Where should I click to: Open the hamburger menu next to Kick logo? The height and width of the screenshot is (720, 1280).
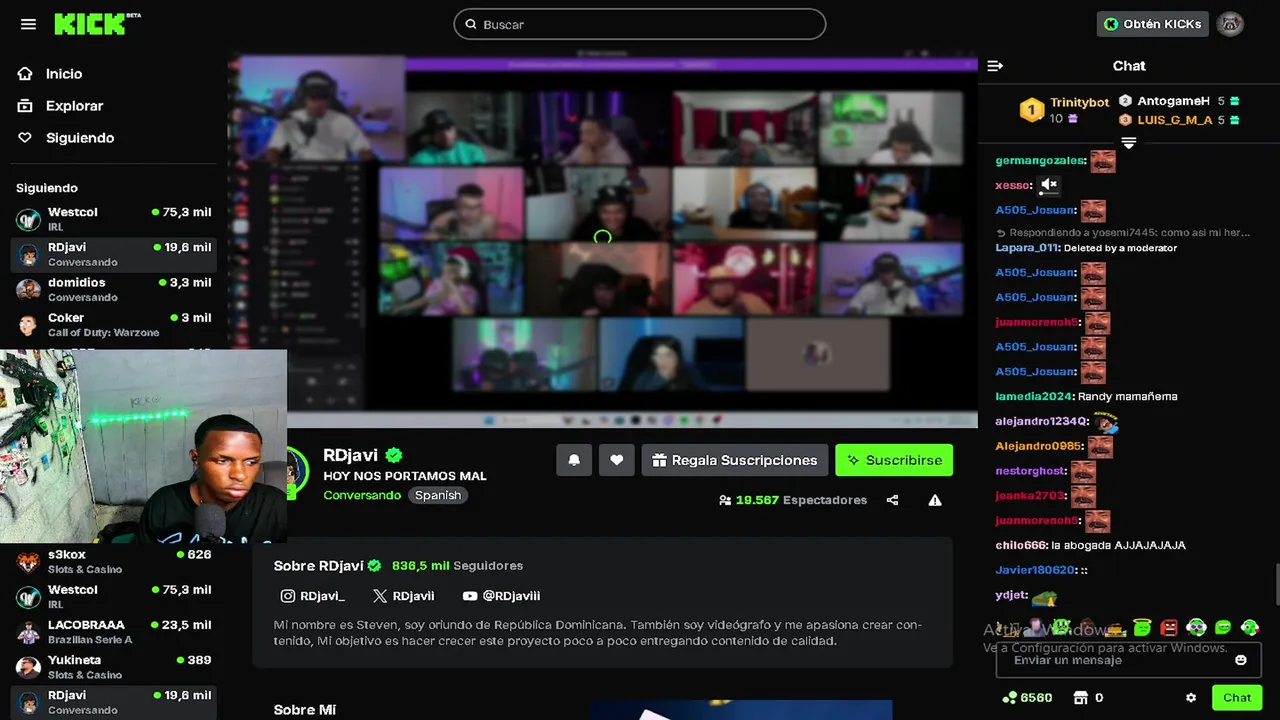tap(28, 24)
